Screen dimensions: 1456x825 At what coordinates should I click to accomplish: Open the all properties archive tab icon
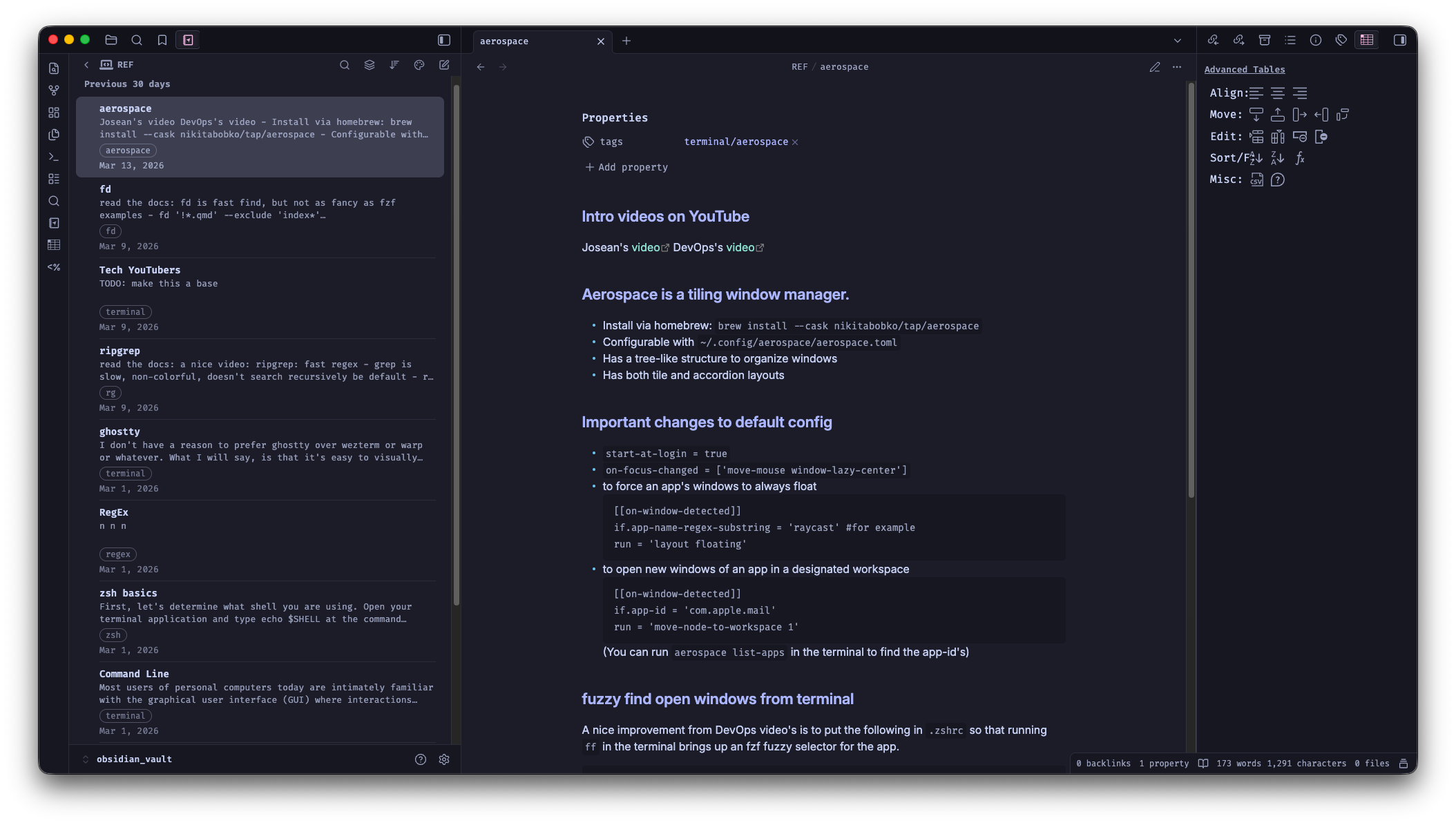pyautogui.click(x=1265, y=40)
